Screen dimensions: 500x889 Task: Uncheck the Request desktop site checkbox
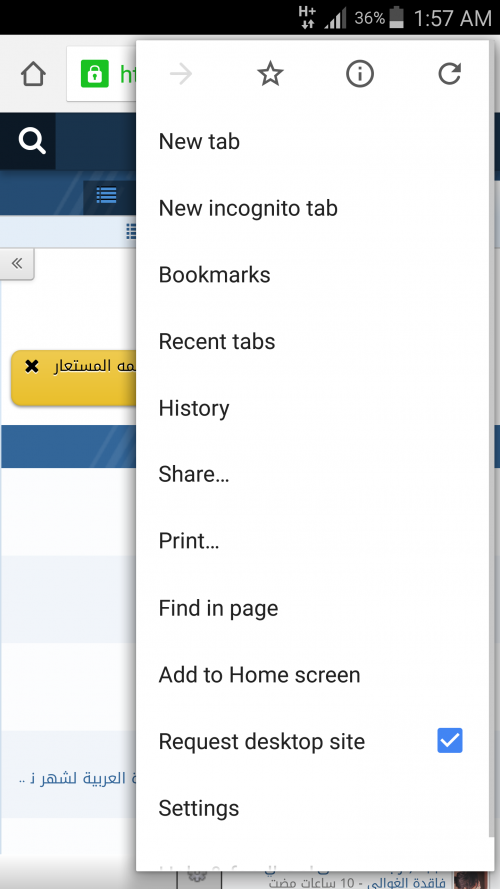click(x=450, y=740)
